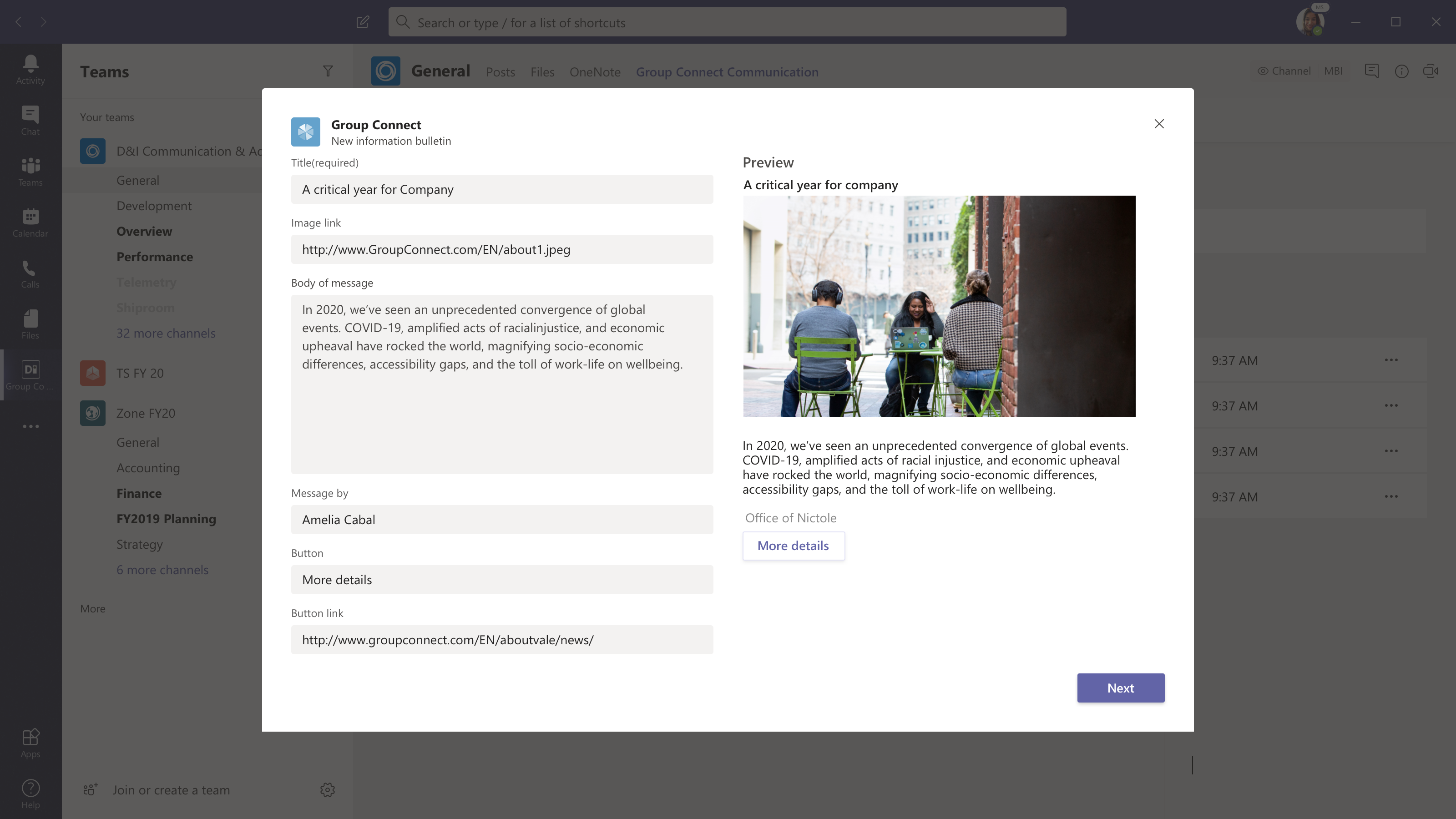Open options for the second 9:37 AM message

pos(1391,405)
